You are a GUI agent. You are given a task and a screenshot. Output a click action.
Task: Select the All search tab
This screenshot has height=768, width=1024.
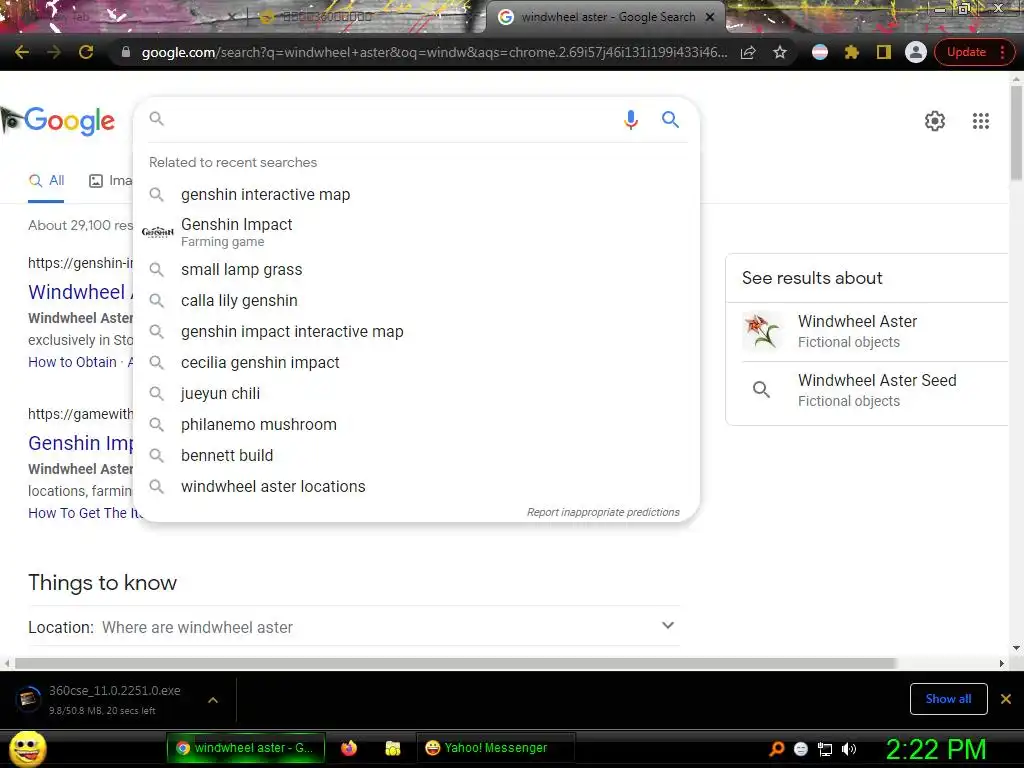(46, 181)
